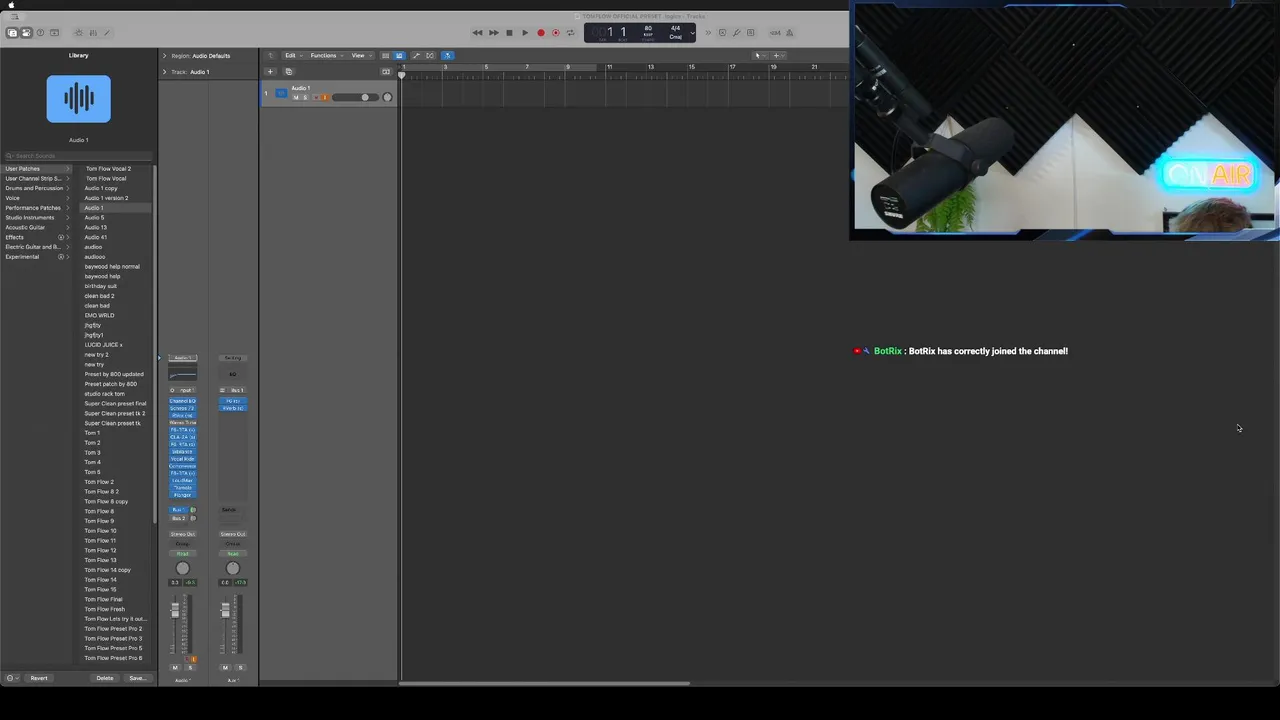
Task: Toggle Show Automation button in Tracks area
Action: 416,55
